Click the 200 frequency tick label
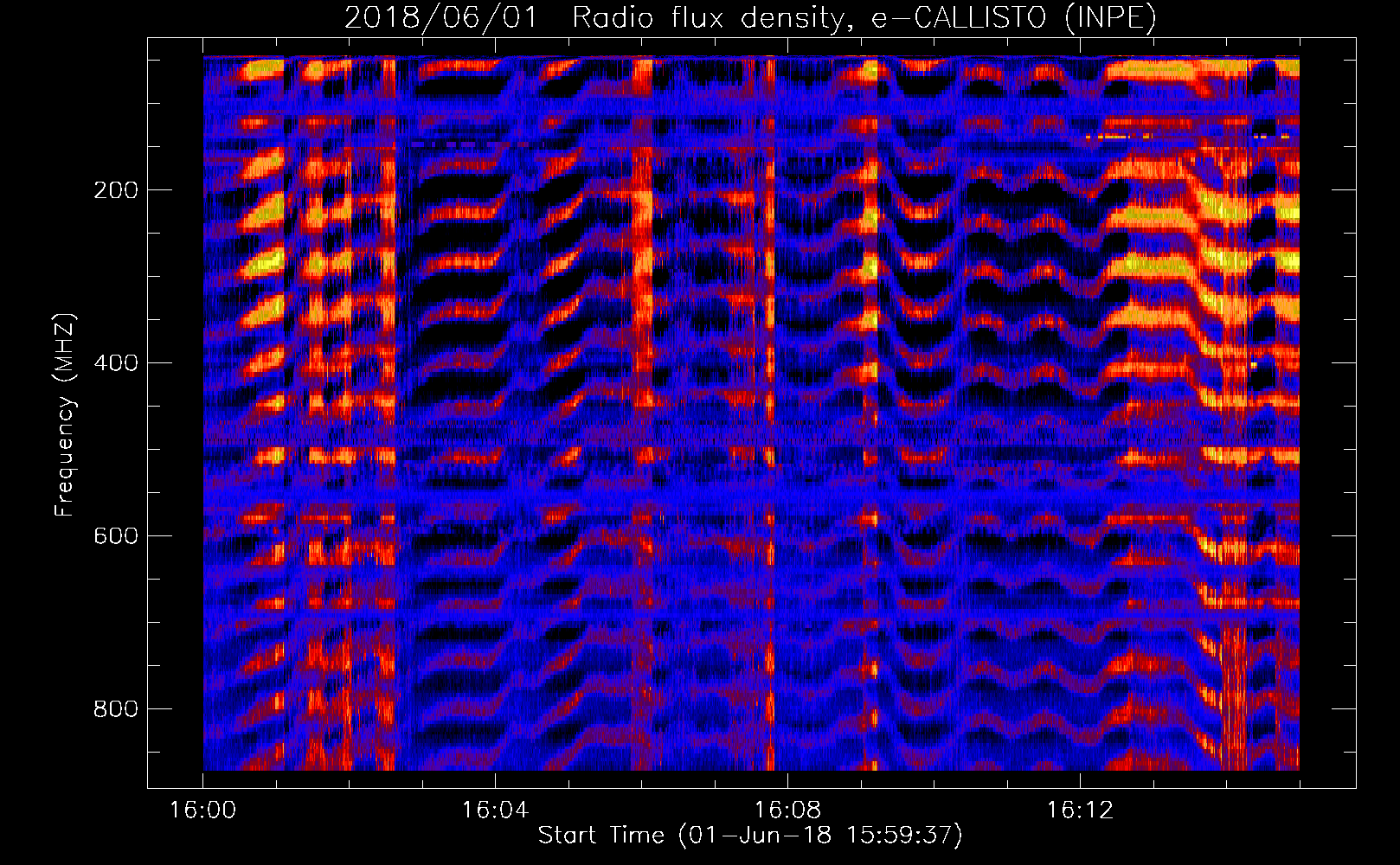Screen dimensions: 1400x865 116,190
